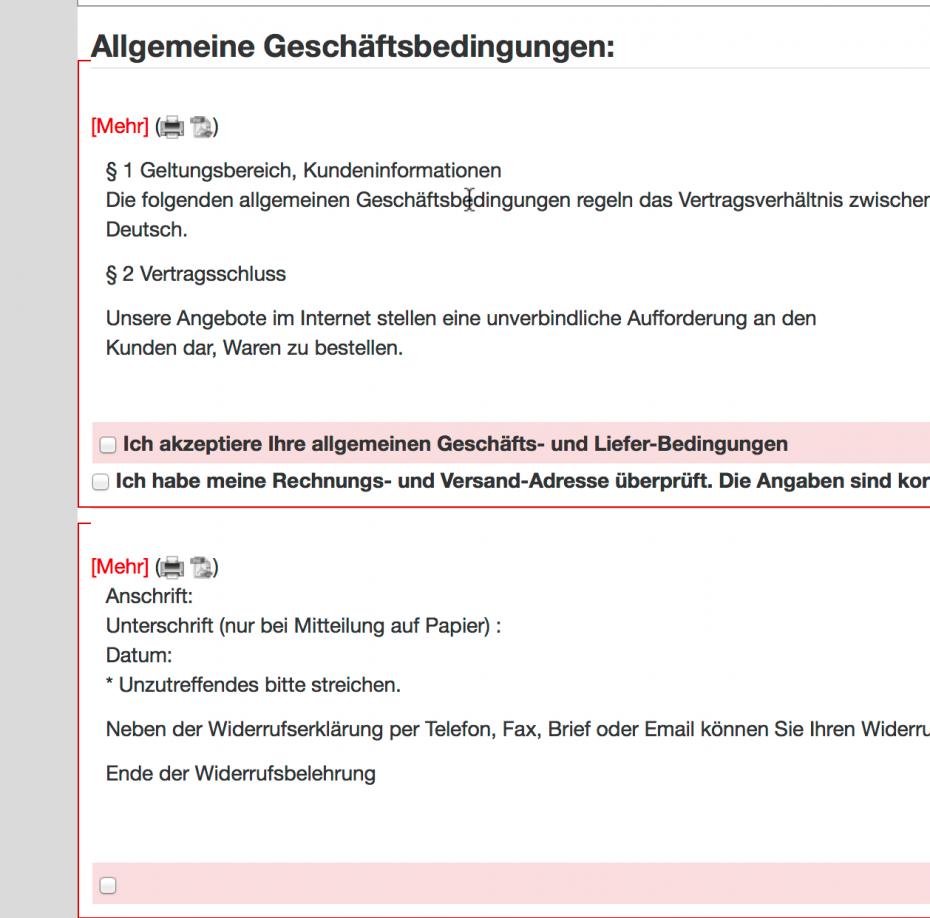
Task: Click the '* Unzutreffendes bitte streichen.' note
Action: click(x=252, y=686)
